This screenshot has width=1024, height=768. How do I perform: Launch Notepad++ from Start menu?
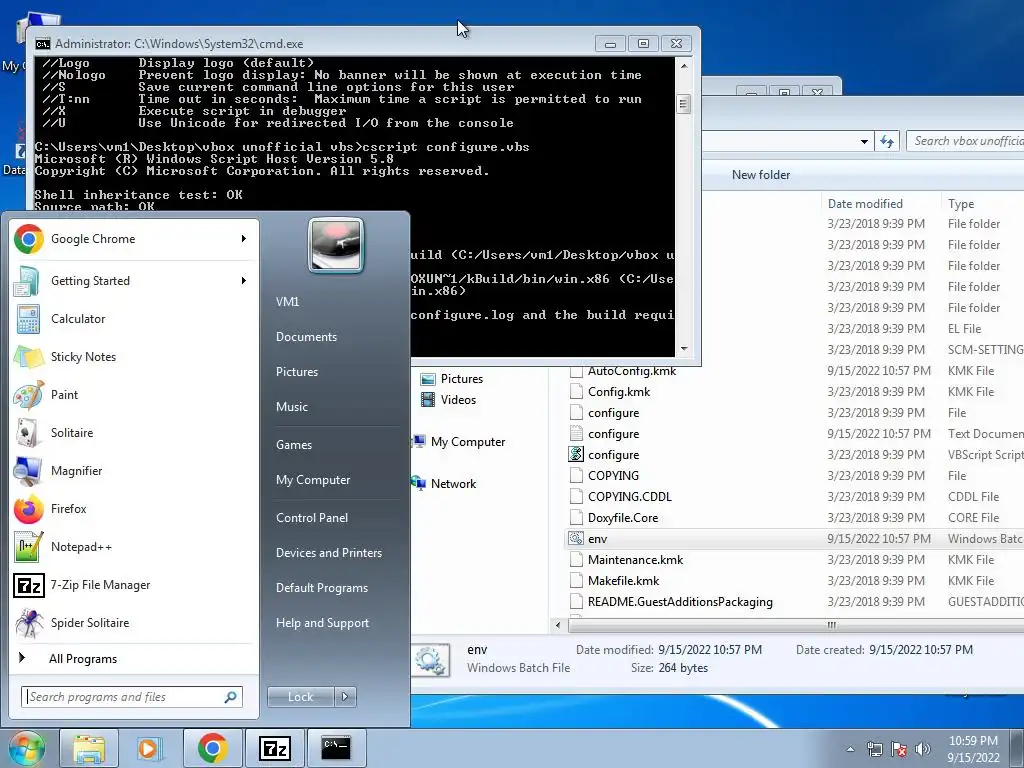pyautogui.click(x=133, y=547)
